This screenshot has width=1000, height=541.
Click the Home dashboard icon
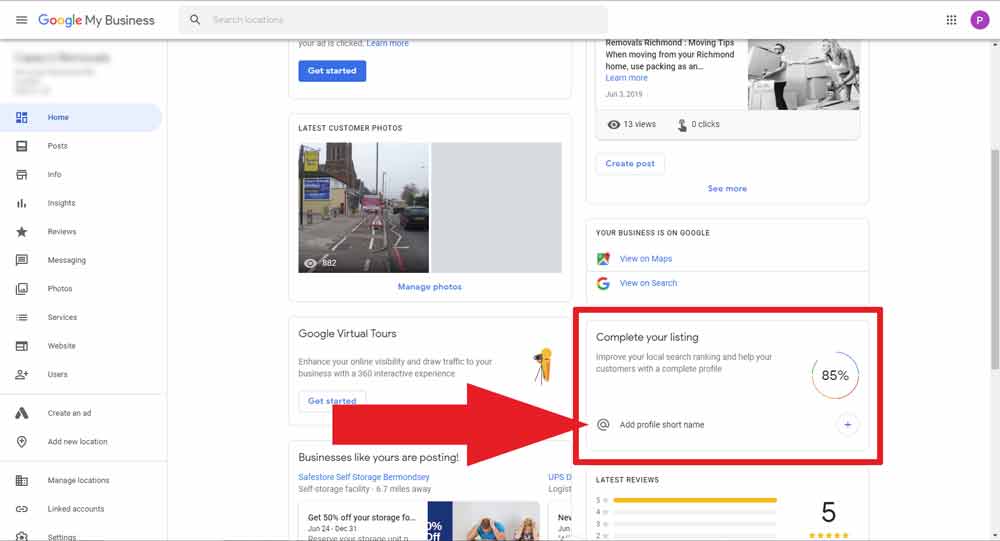(x=22, y=117)
